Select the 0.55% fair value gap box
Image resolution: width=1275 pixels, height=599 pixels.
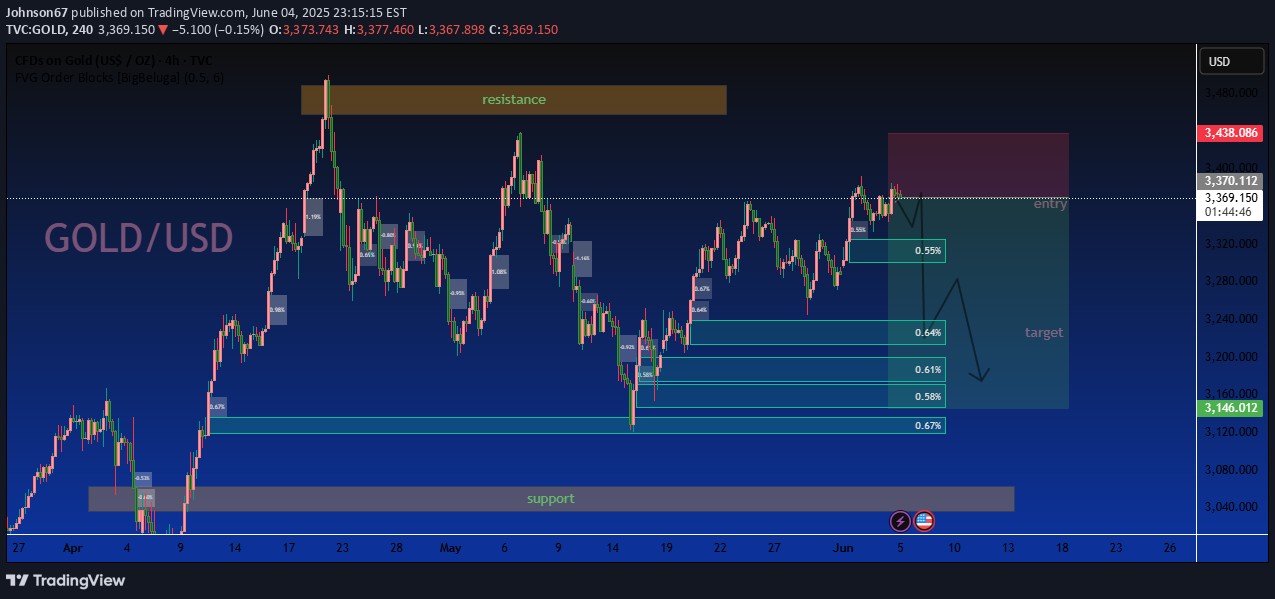click(896, 251)
